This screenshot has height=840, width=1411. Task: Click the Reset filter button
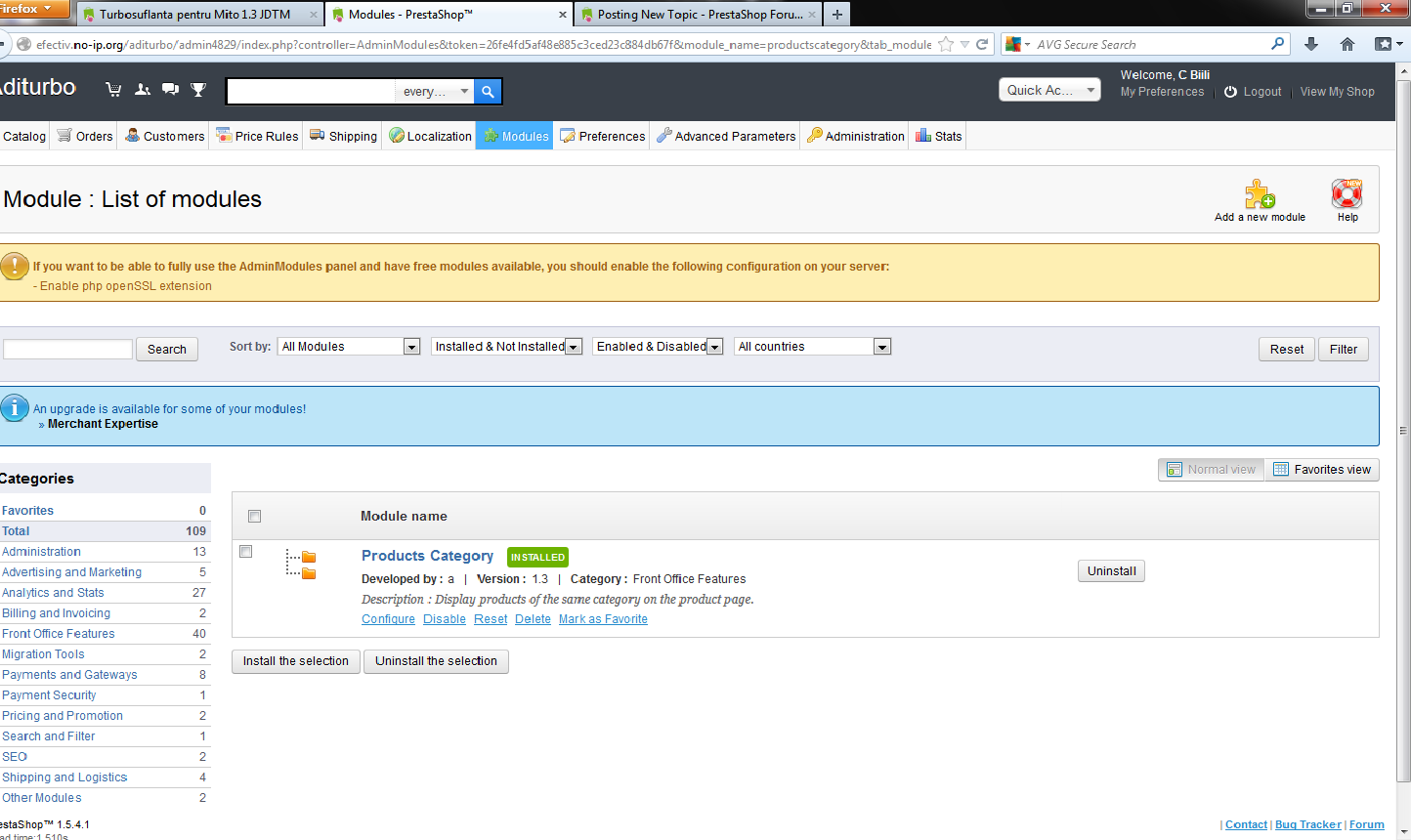(x=1287, y=350)
